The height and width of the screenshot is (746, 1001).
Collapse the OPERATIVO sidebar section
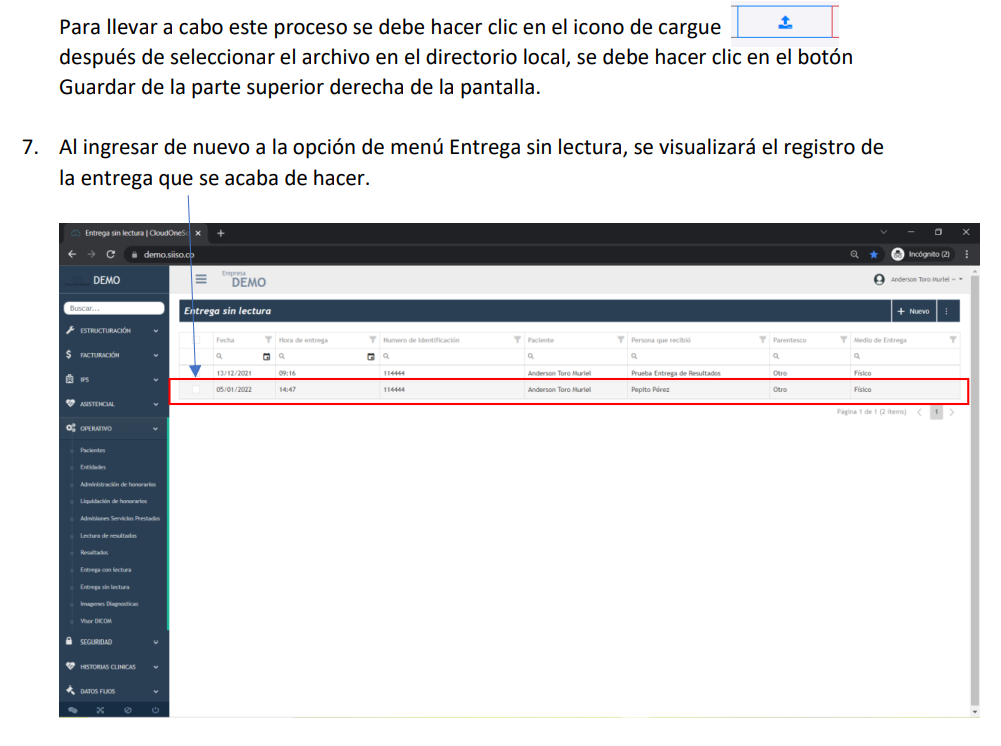(x=114, y=428)
